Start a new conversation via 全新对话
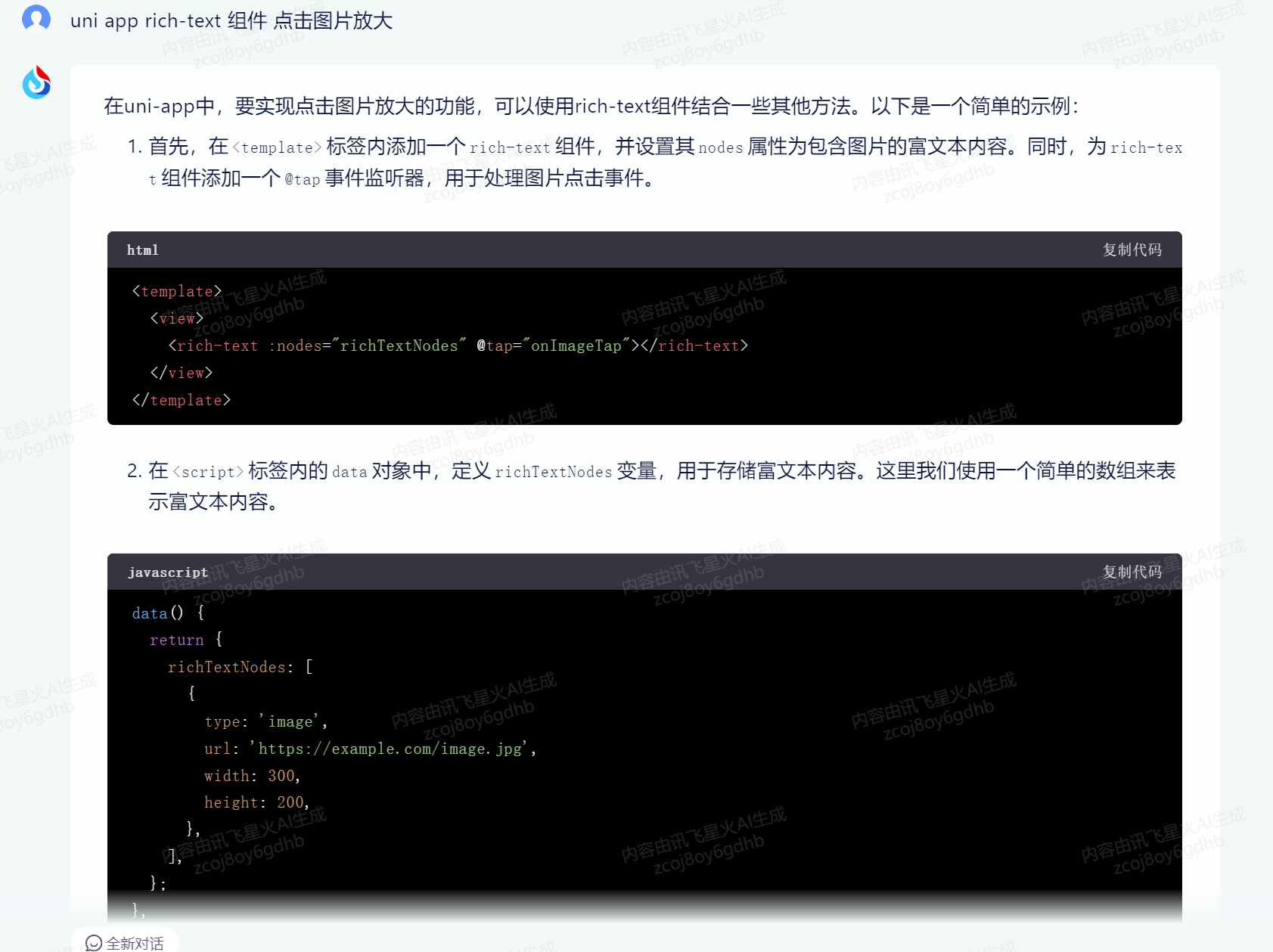This screenshot has height=952, width=1273. coord(125,942)
